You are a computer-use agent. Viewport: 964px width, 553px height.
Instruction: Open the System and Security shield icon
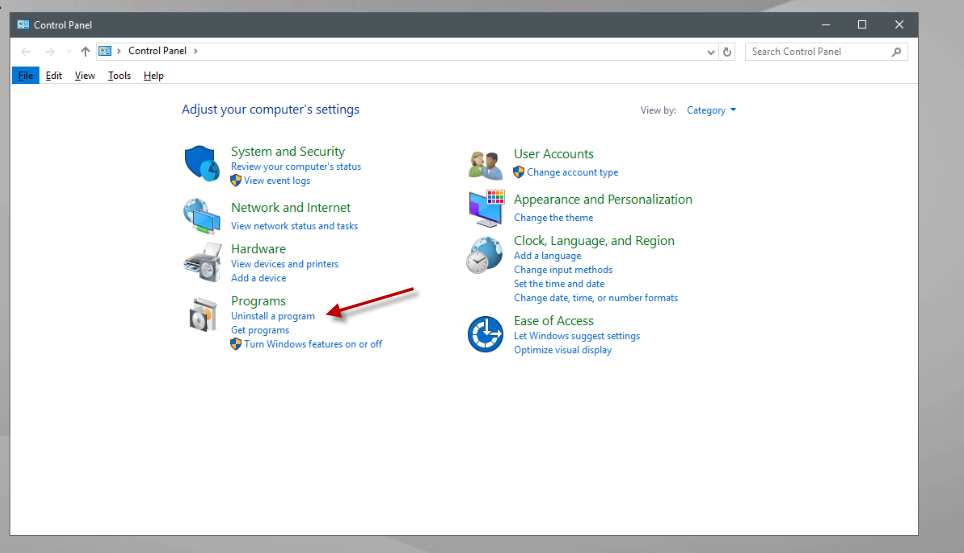coord(202,163)
